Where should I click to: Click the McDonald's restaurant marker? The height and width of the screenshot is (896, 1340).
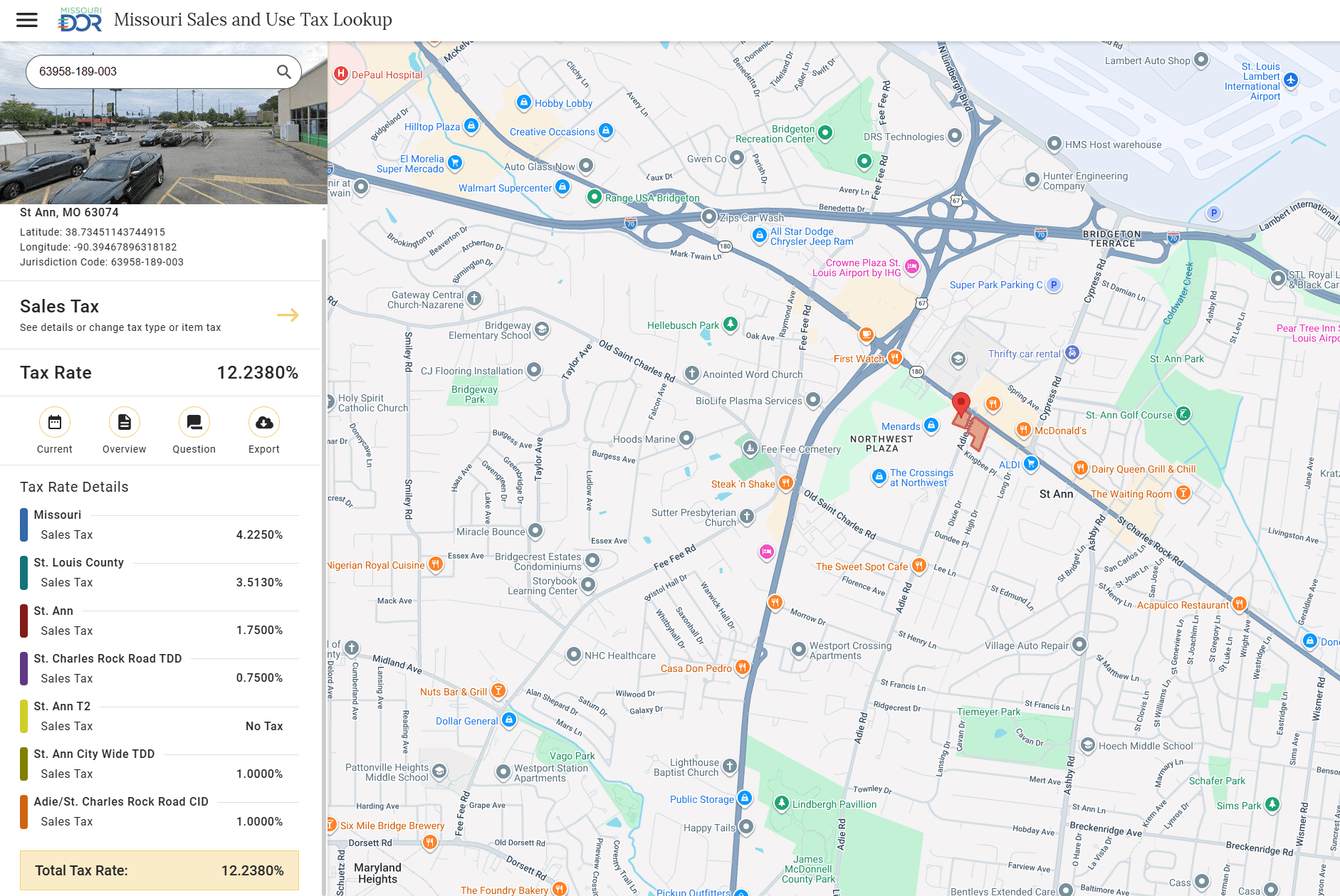coord(1023,429)
